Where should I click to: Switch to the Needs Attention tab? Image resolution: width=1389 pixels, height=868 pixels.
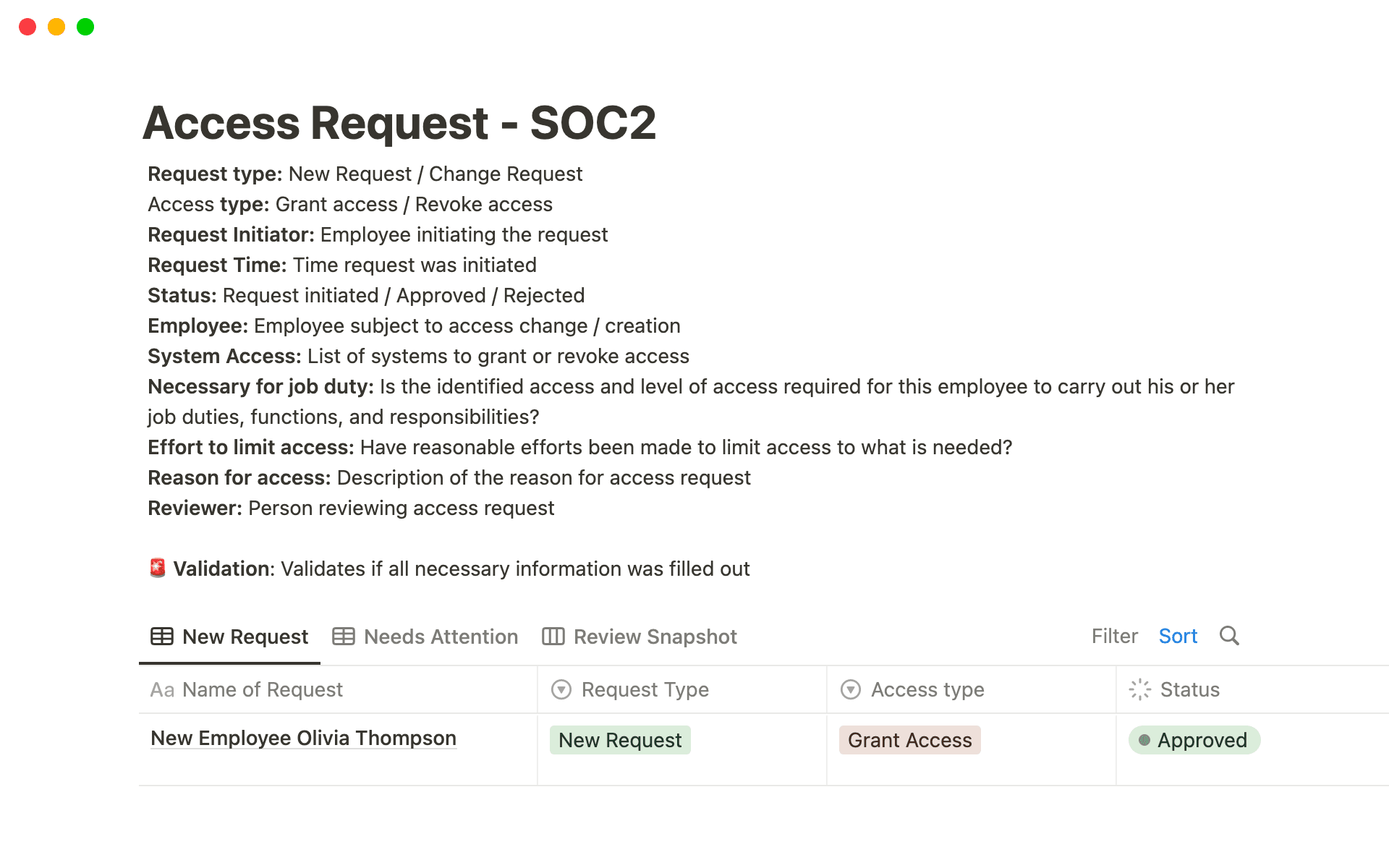[x=441, y=636]
